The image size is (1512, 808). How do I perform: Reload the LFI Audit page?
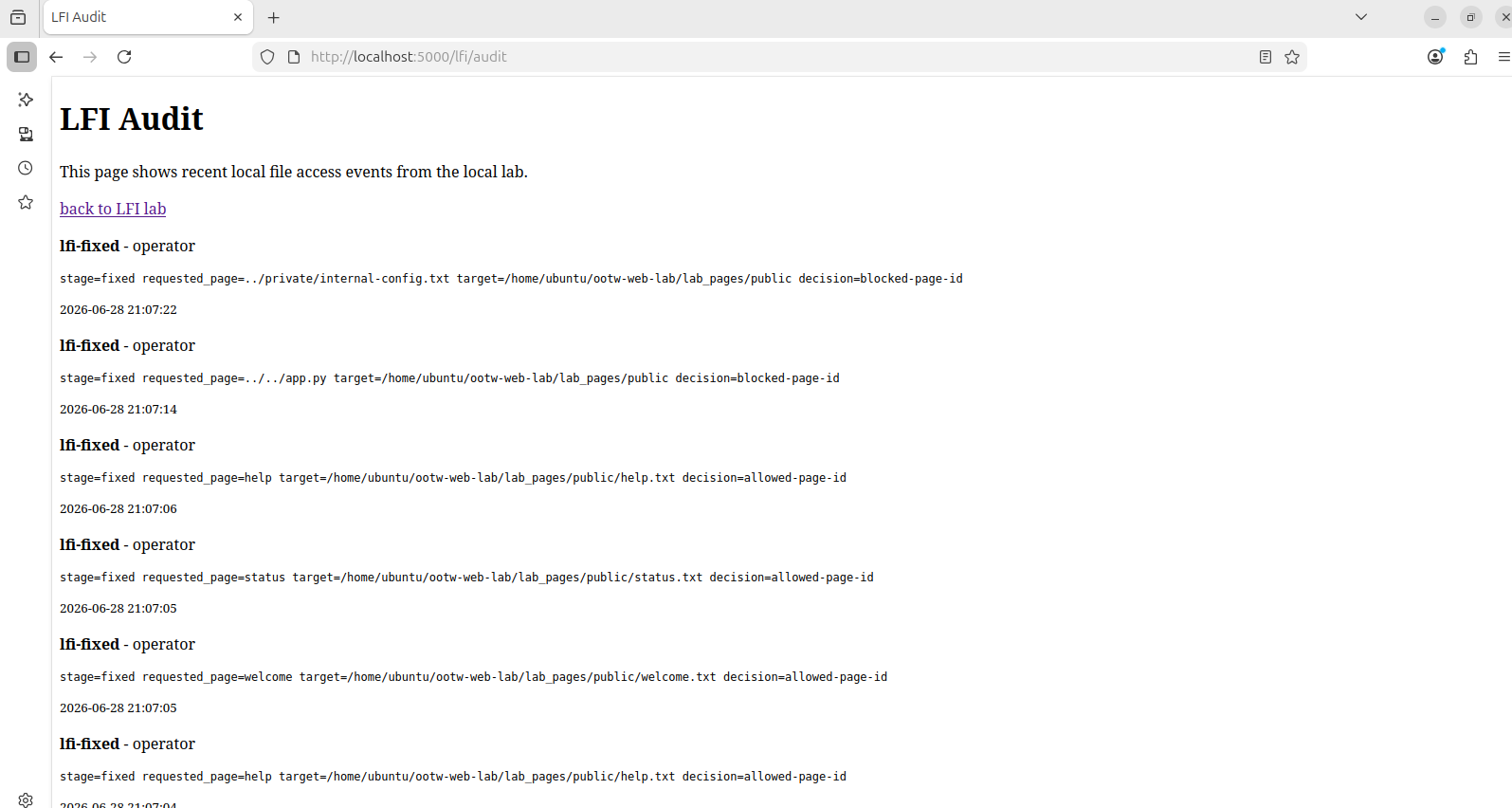[124, 57]
